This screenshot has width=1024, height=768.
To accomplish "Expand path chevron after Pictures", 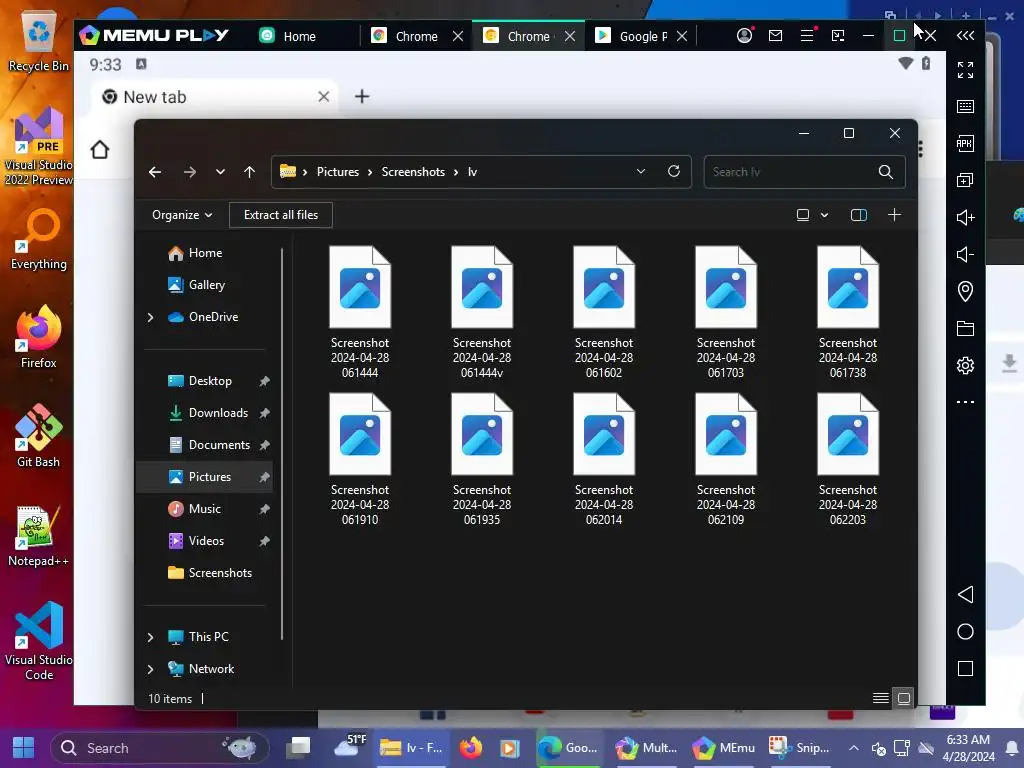I will coord(370,172).
